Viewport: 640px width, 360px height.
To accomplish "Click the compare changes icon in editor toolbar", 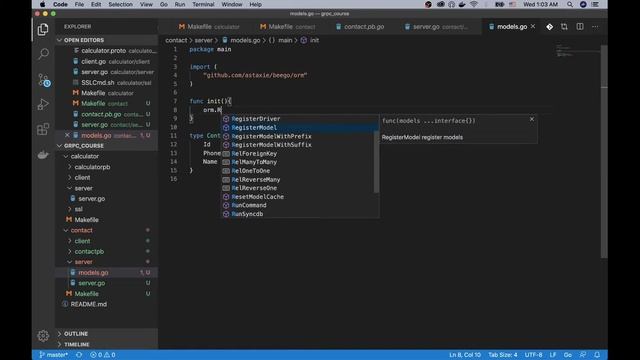I will [x=564, y=27].
